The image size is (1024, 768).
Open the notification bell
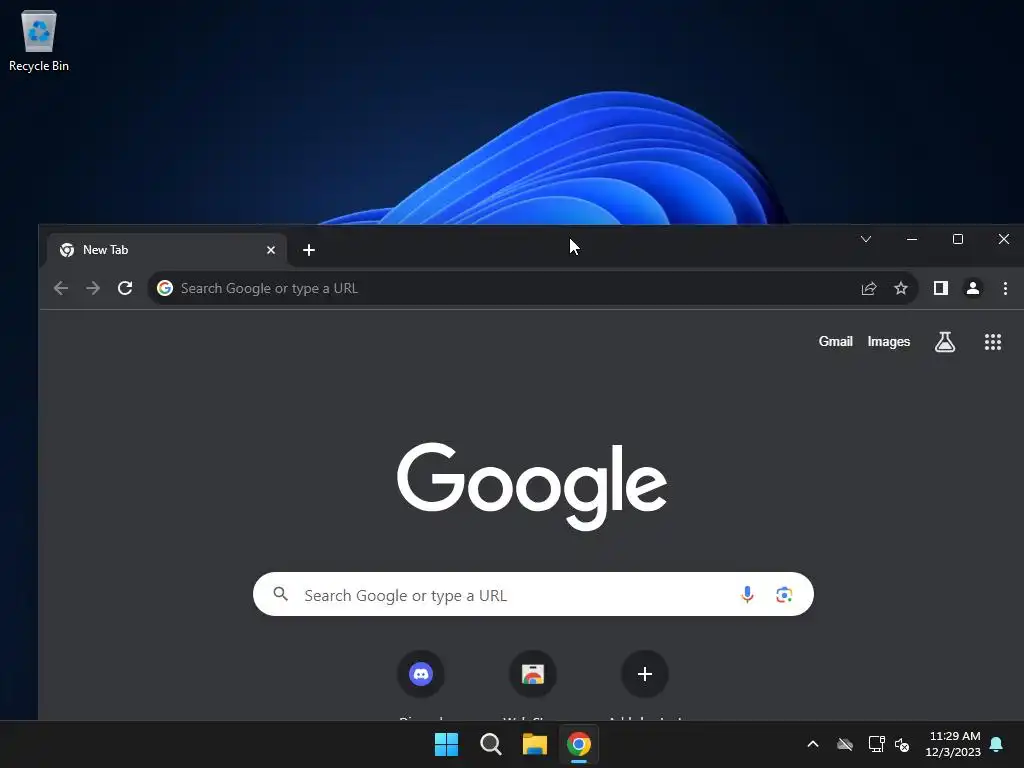tap(996, 744)
